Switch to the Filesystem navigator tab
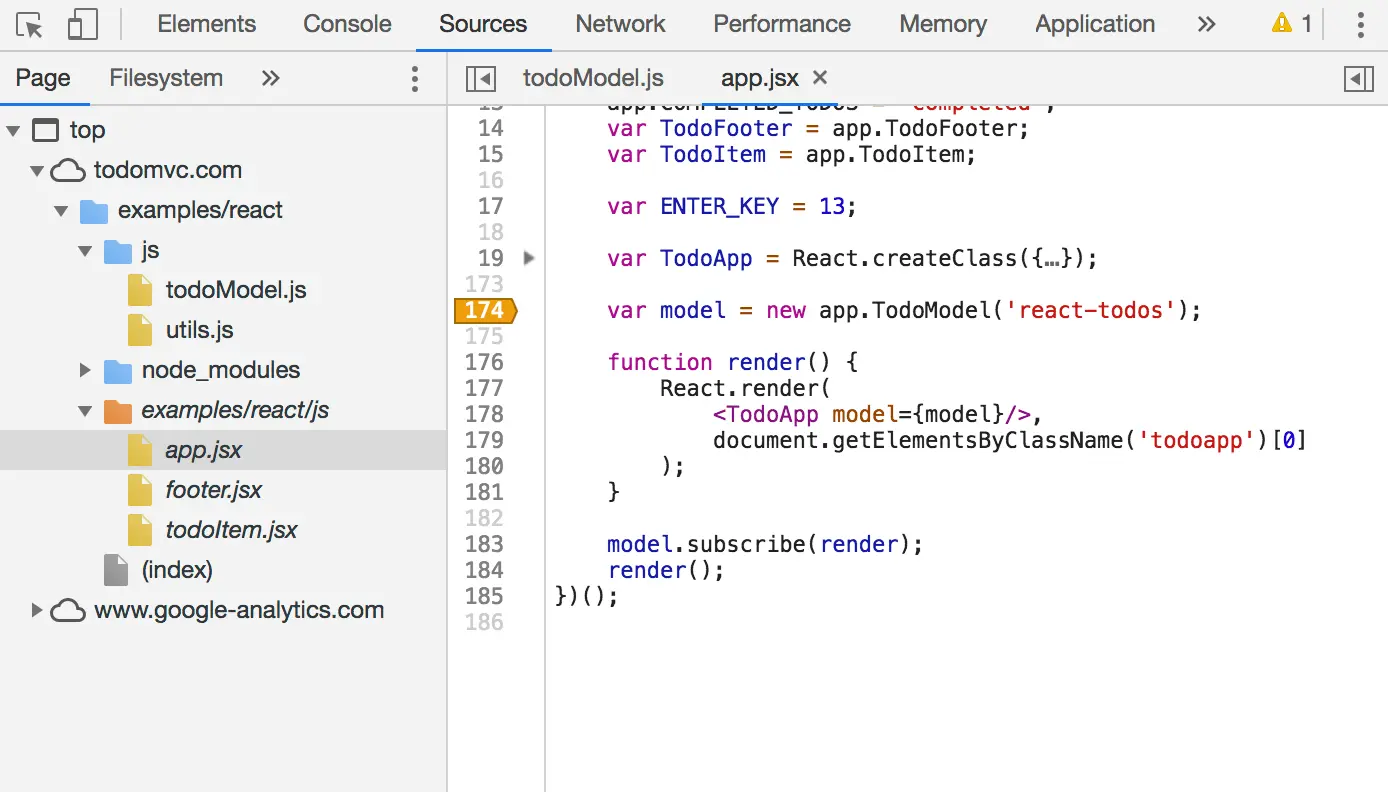This screenshot has width=1388, height=792. pyautogui.click(x=166, y=78)
